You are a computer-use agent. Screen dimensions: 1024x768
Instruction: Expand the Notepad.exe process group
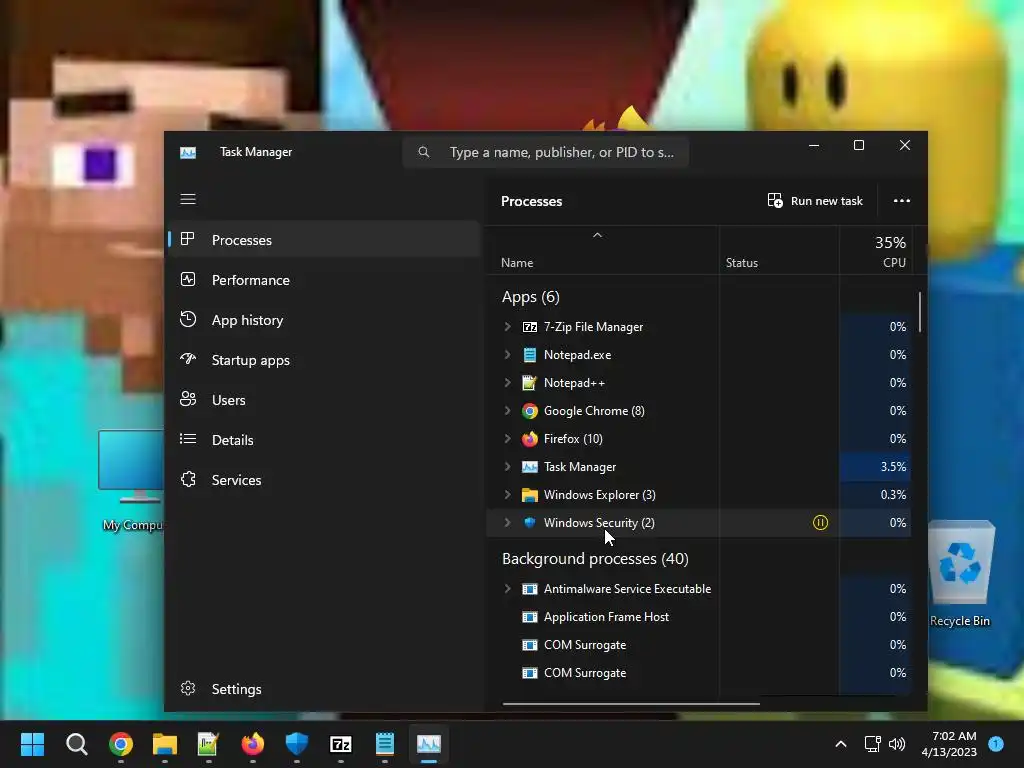[x=507, y=355]
